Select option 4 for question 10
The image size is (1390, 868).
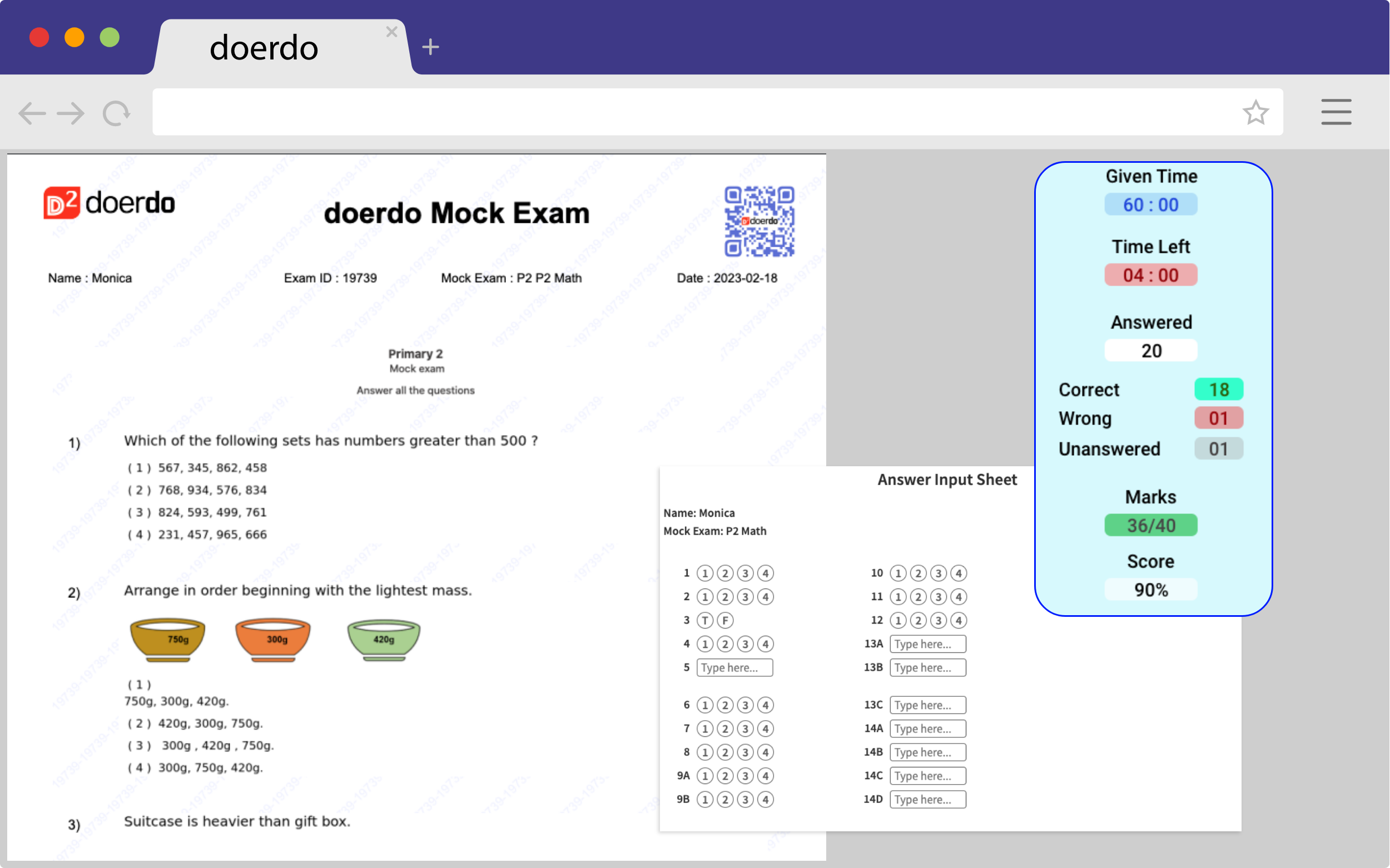click(x=958, y=573)
